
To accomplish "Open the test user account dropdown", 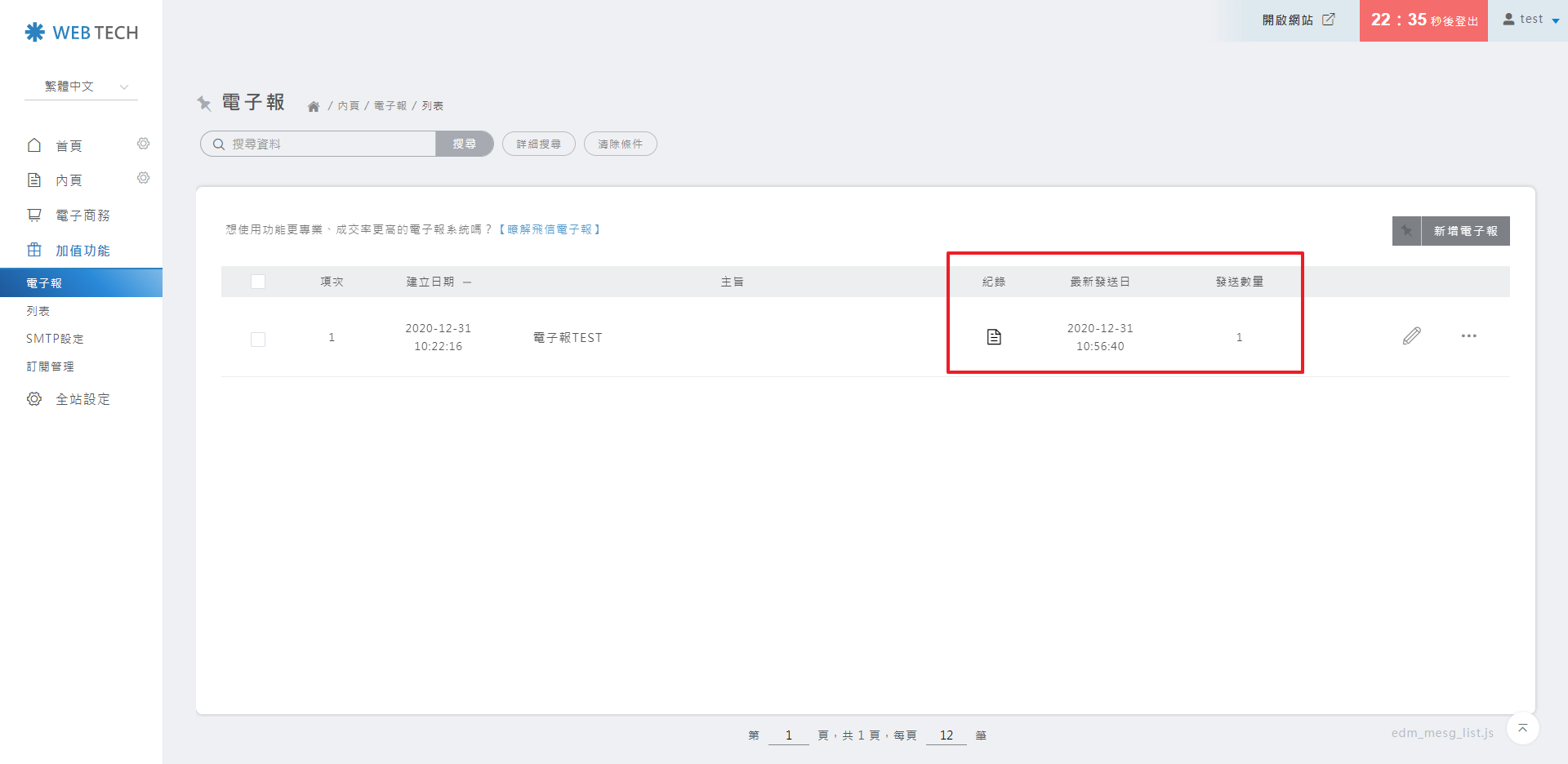I will coord(1530,20).
